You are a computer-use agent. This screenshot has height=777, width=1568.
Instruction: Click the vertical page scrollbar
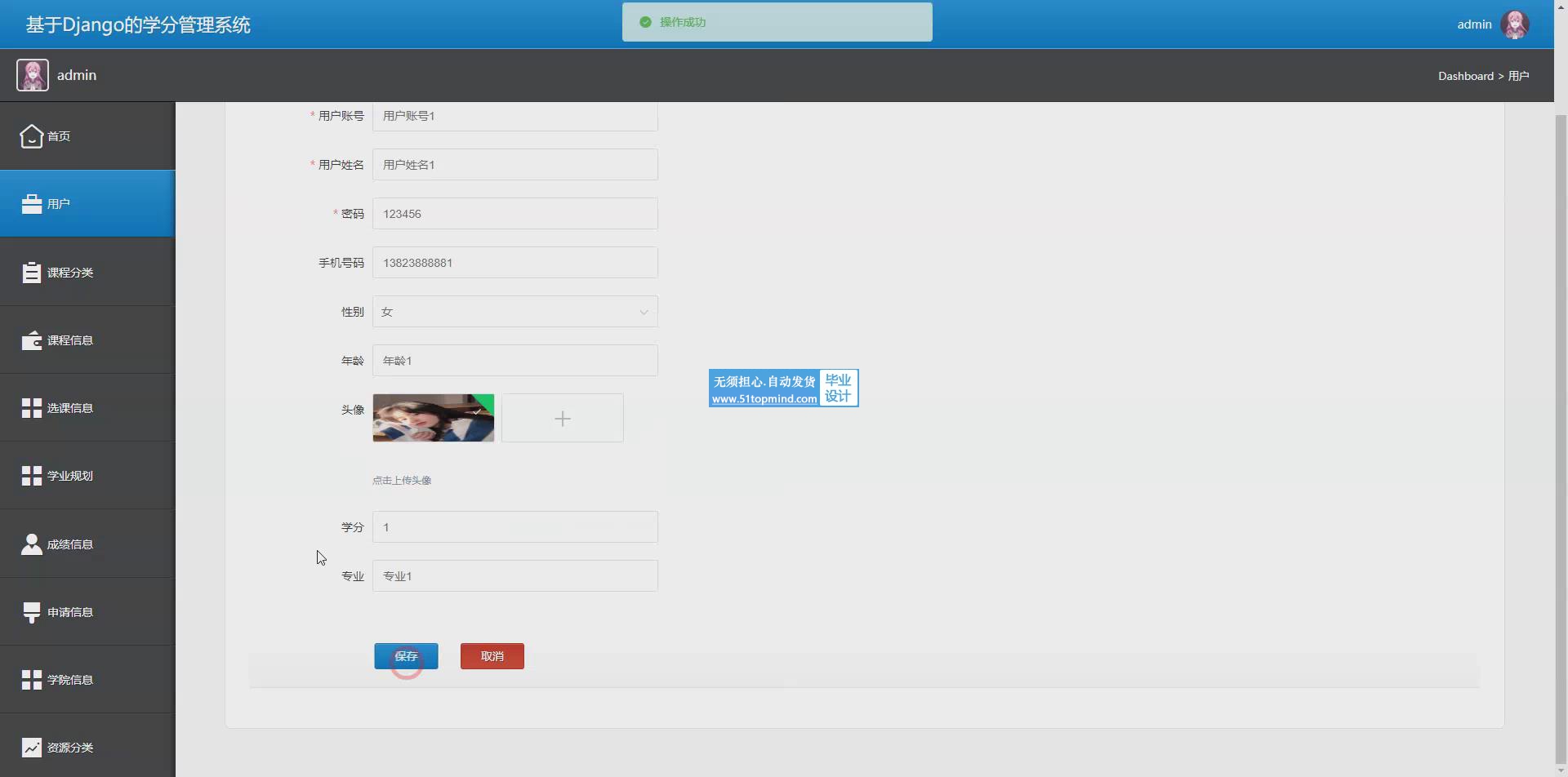[1561, 441]
